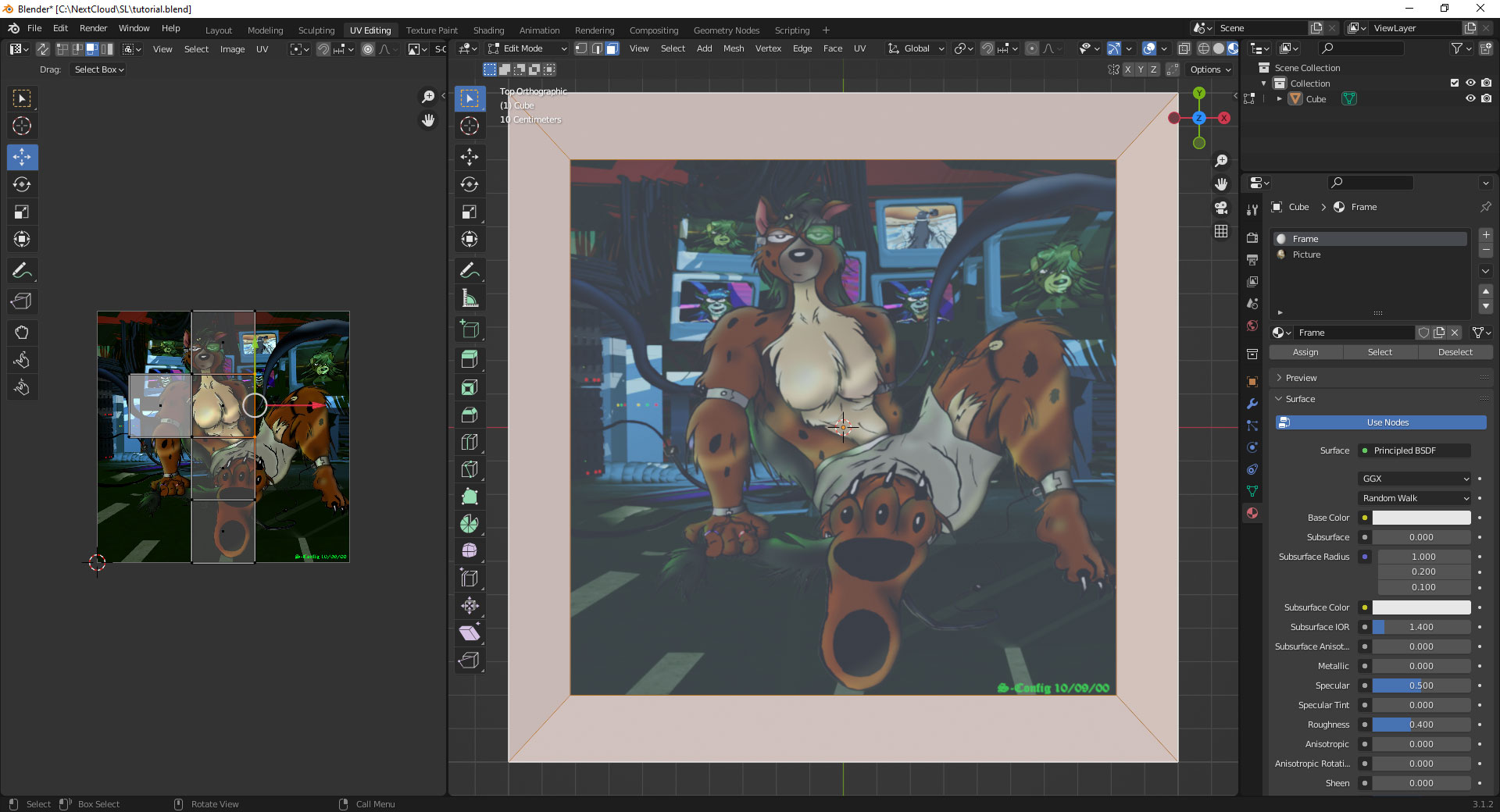Open the World properties tab
Viewport: 1500px width, 812px height.
coord(1252,326)
